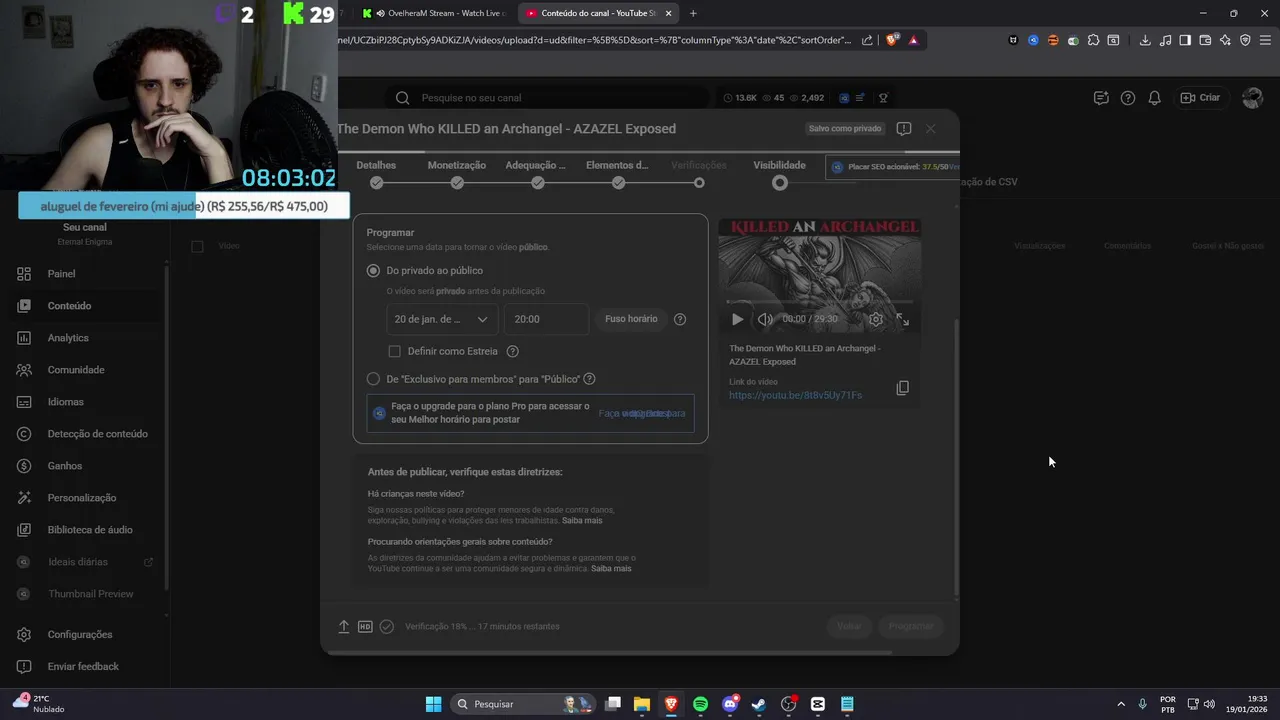This screenshot has width=1280, height=720.
Task: Open the browser hamburger menu
Action: [1265, 40]
